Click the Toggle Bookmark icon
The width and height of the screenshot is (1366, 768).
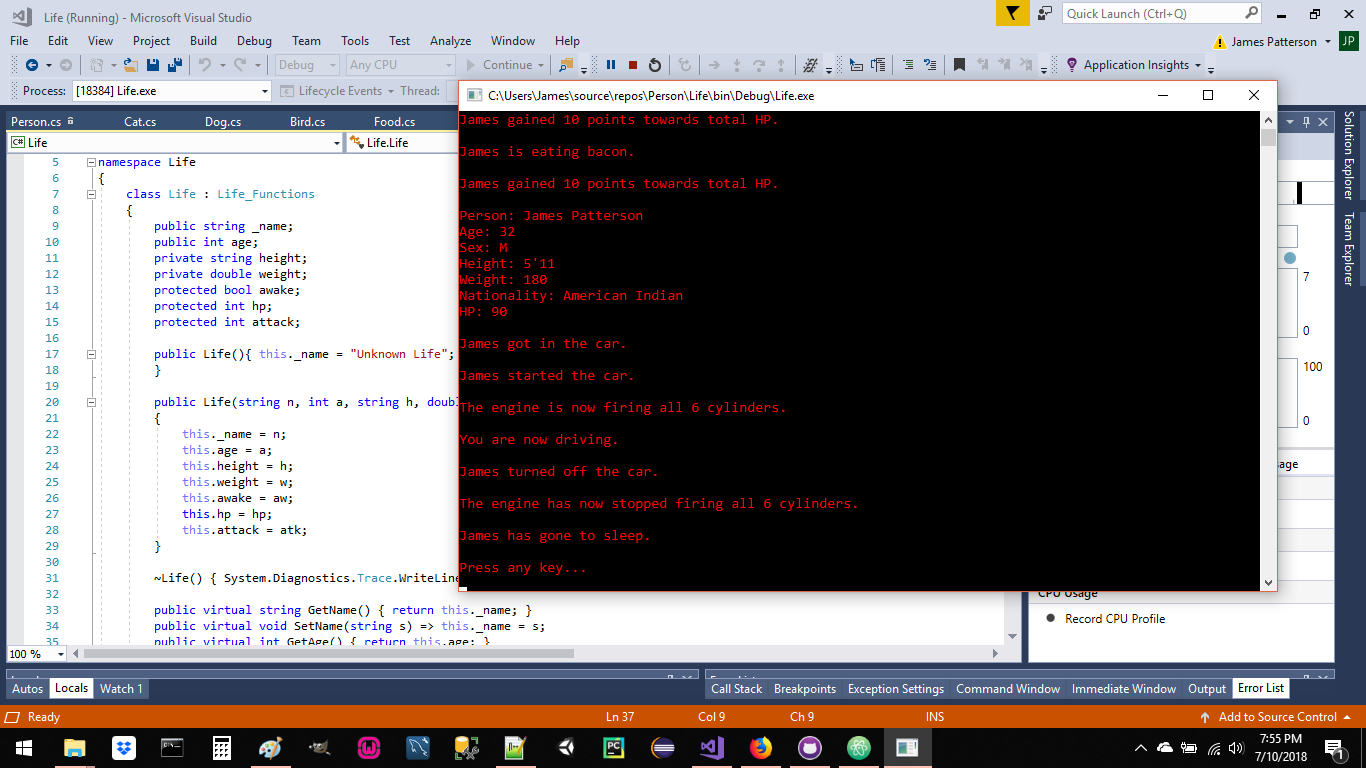pyautogui.click(x=959, y=65)
